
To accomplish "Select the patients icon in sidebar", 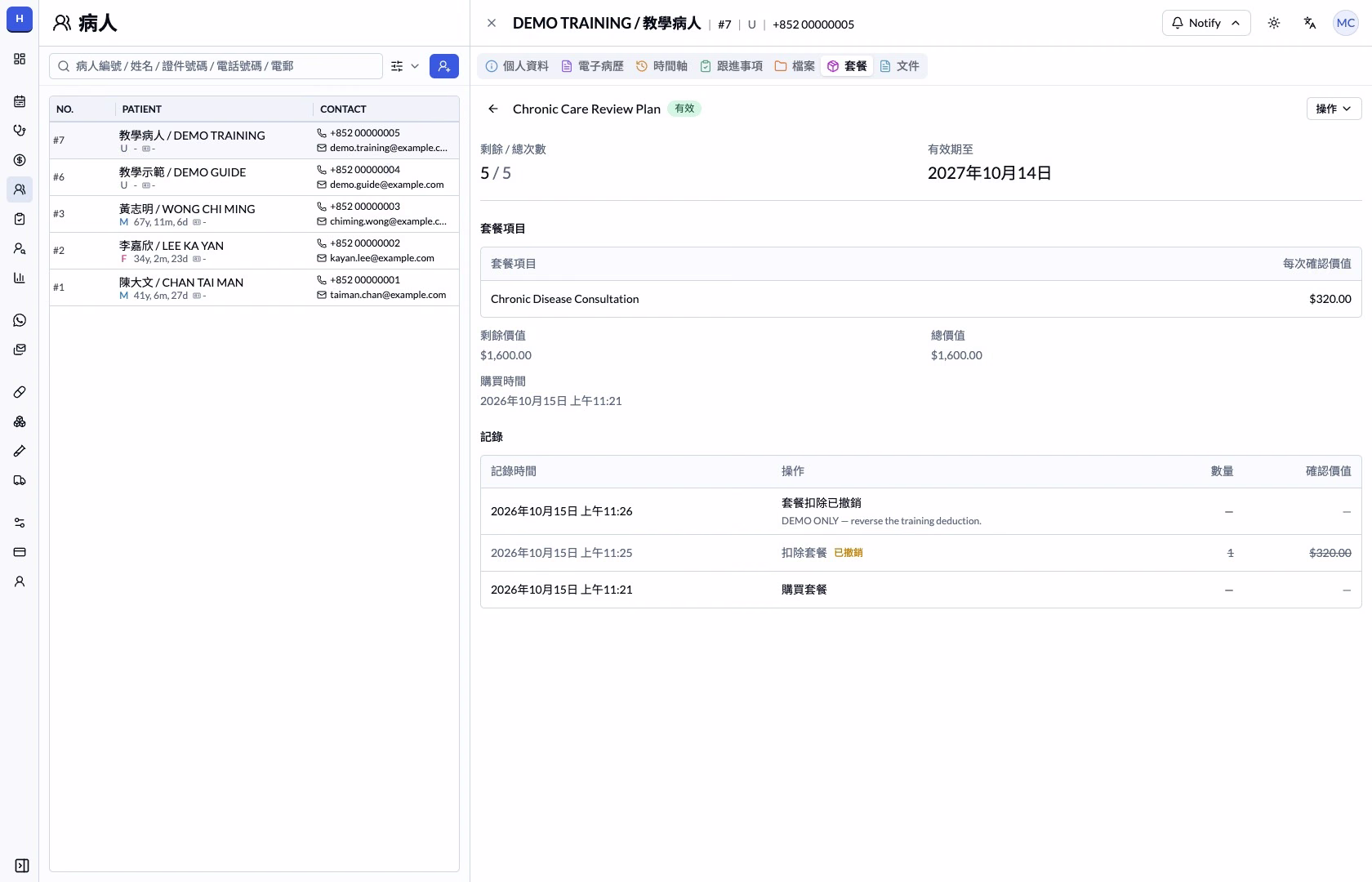I will (x=20, y=189).
